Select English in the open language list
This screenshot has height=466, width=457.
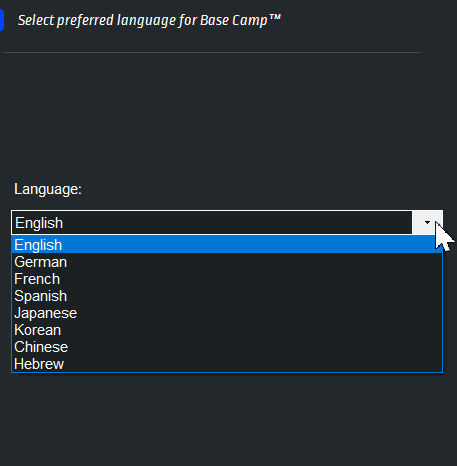(227, 245)
